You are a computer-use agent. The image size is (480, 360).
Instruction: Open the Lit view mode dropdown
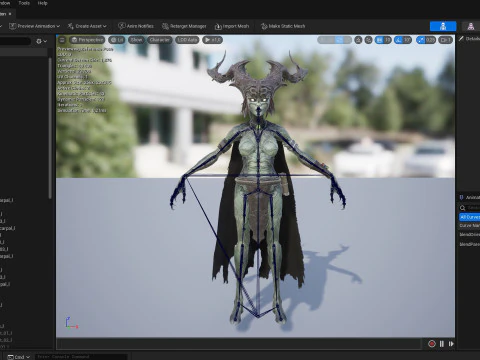[117, 40]
